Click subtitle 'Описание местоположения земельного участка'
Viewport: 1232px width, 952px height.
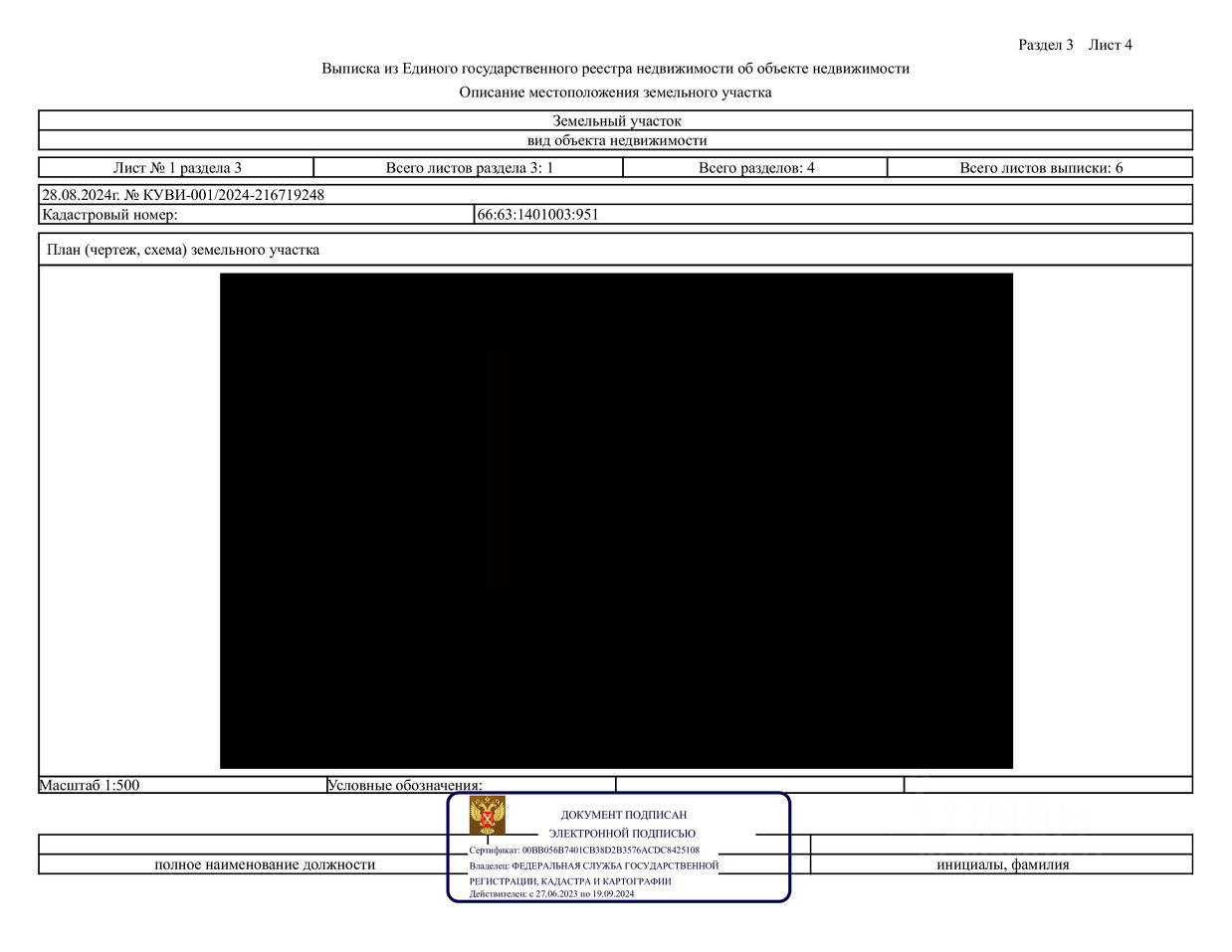(615, 93)
